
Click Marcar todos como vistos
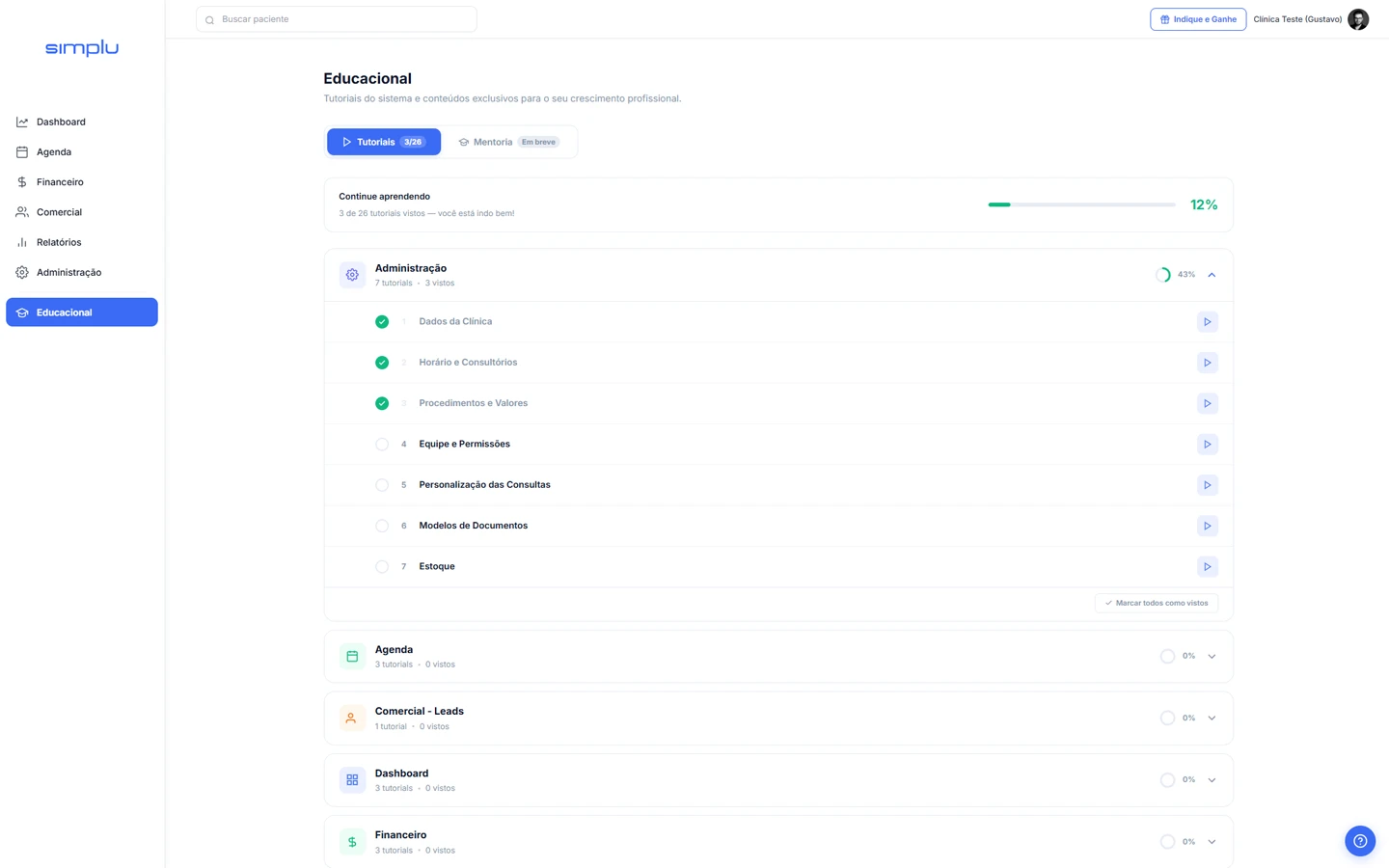click(x=1156, y=603)
